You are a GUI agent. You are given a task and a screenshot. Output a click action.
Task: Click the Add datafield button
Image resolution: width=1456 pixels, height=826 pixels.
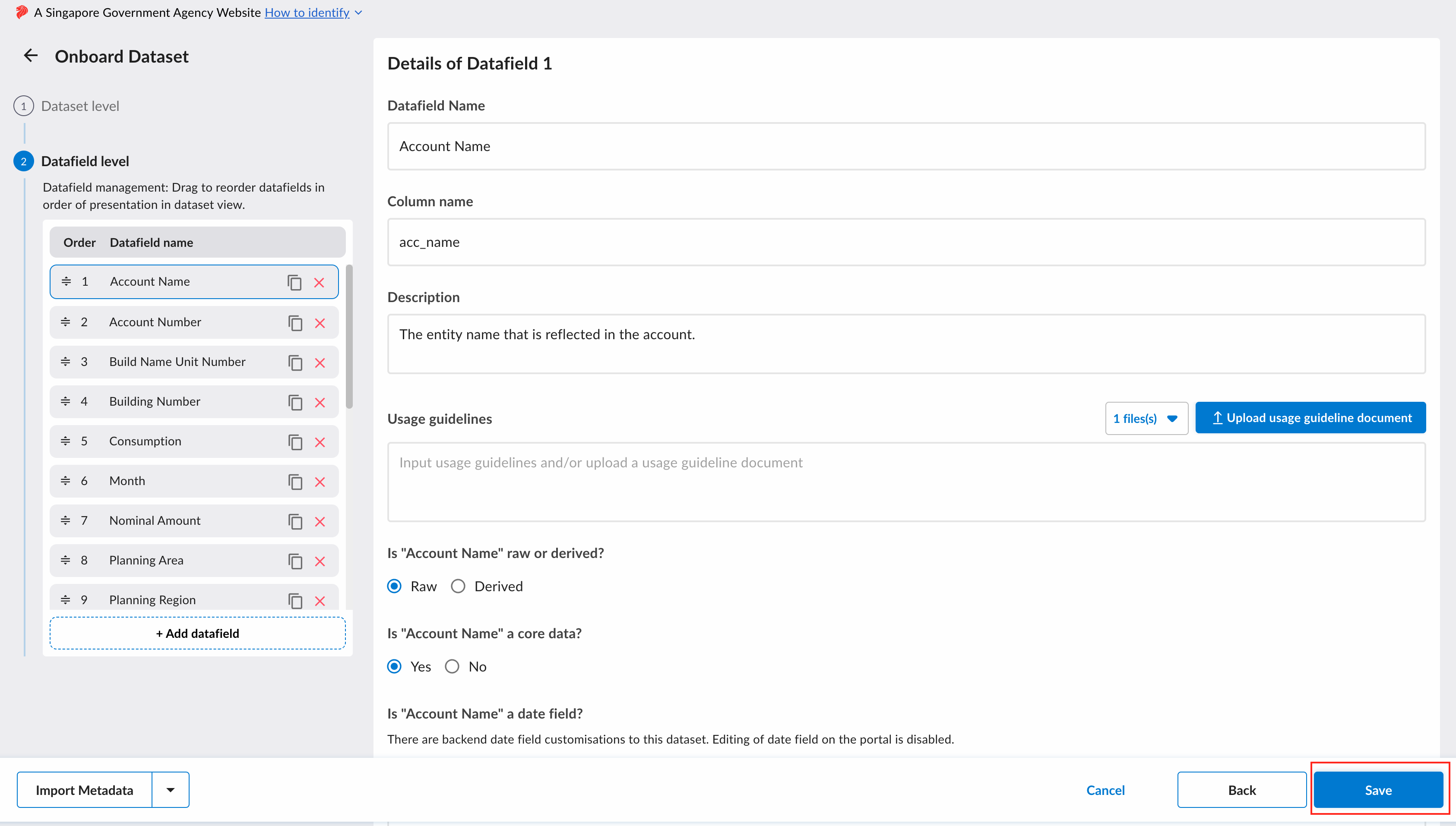(x=197, y=633)
